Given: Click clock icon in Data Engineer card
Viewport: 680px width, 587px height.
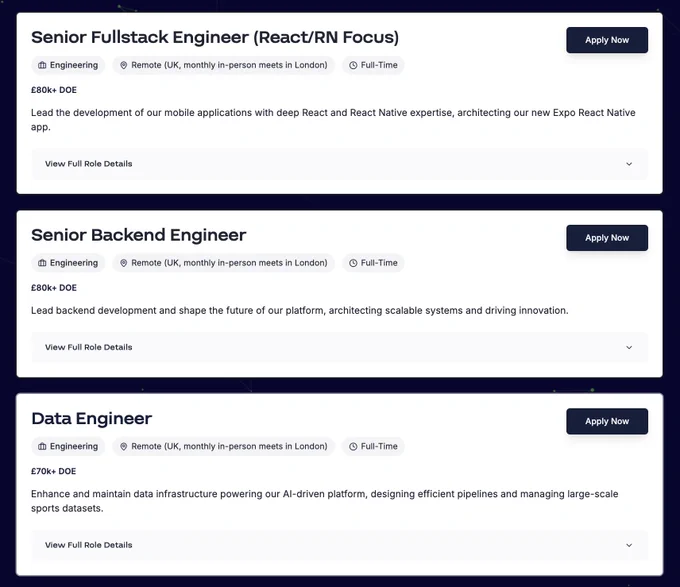Looking at the screenshot, I should pyautogui.click(x=353, y=446).
